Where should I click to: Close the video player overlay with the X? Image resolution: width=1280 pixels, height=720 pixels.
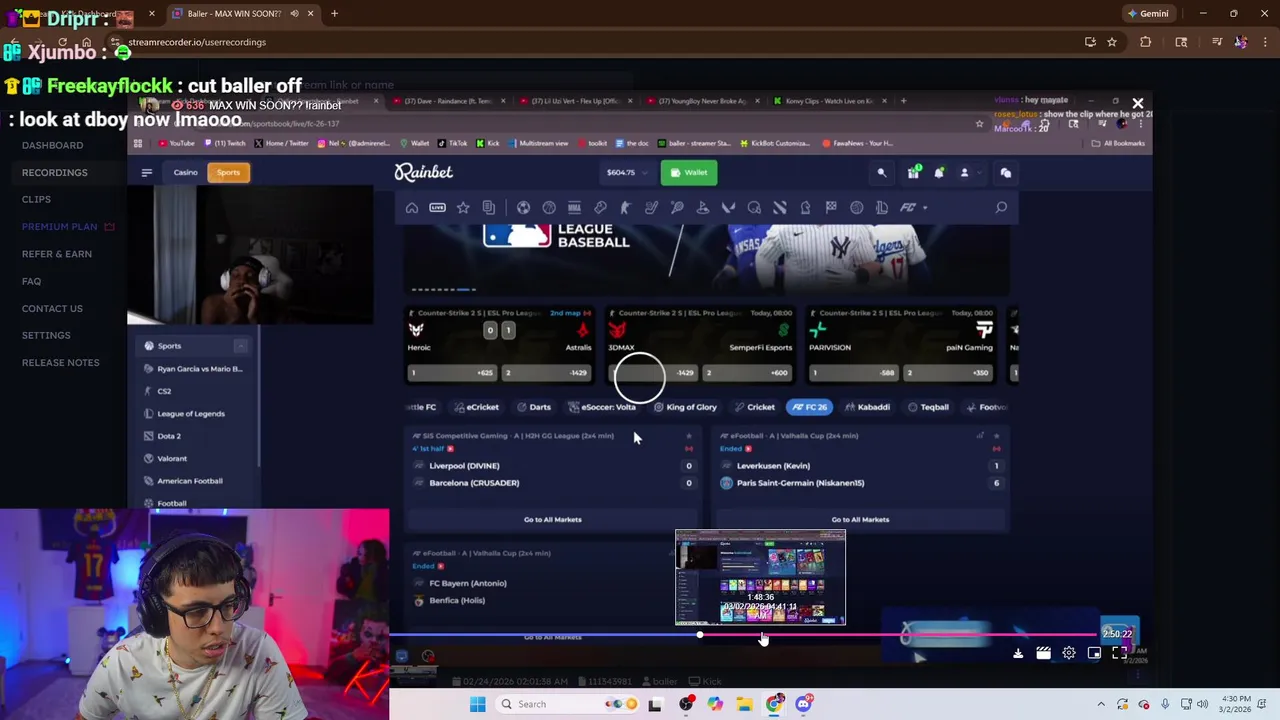pos(1137,103)
